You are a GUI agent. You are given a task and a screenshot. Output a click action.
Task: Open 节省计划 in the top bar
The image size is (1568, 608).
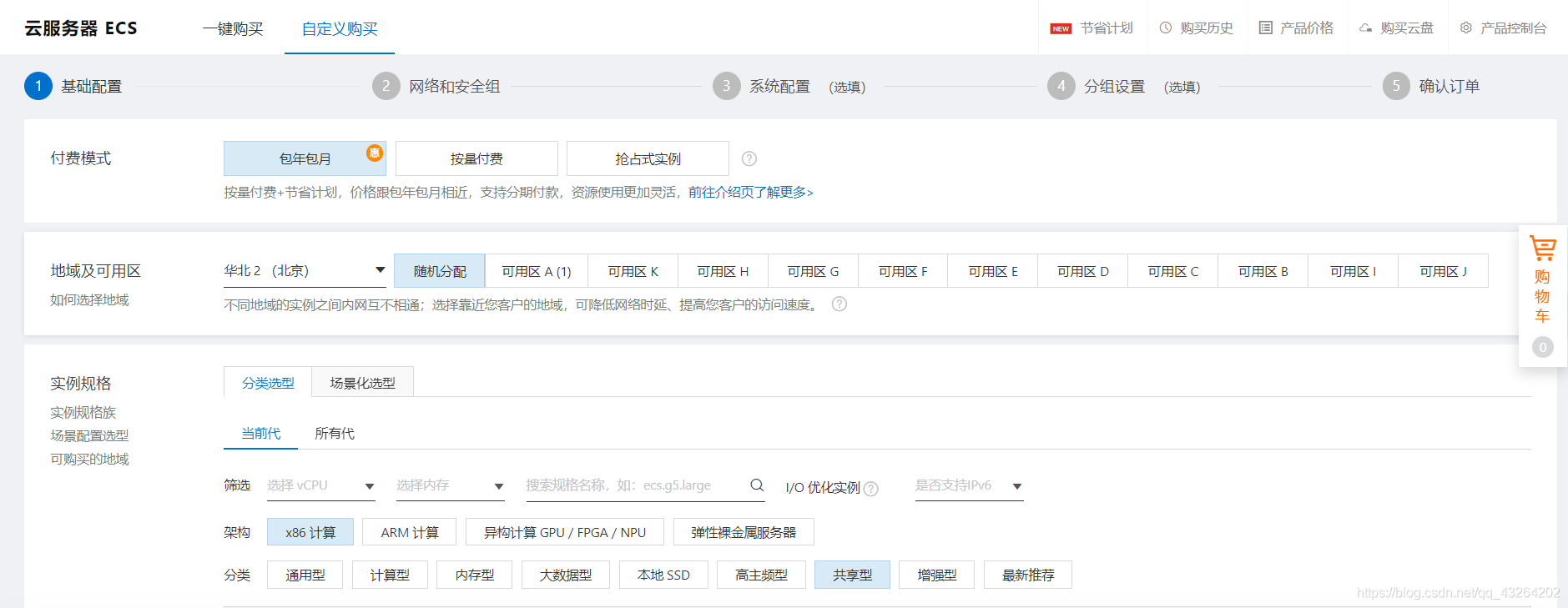pos(1107,28)
